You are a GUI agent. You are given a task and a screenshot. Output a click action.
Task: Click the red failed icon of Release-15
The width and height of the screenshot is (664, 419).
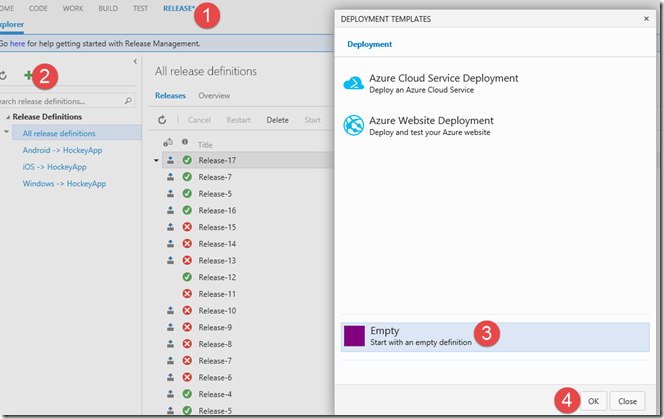tap(187, 227)
